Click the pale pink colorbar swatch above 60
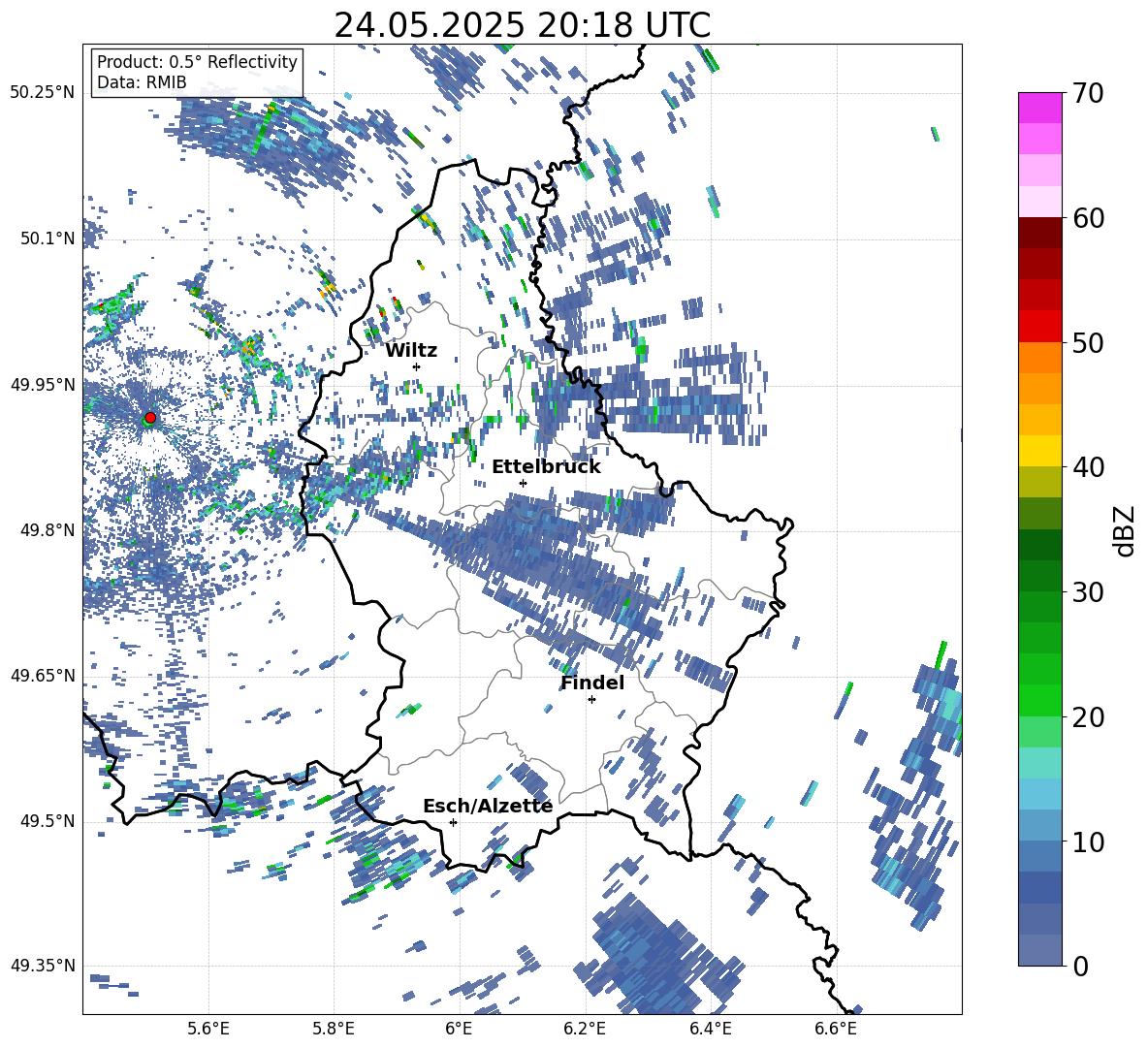The image size is (1148, 1048). [x=1039, y=202]
